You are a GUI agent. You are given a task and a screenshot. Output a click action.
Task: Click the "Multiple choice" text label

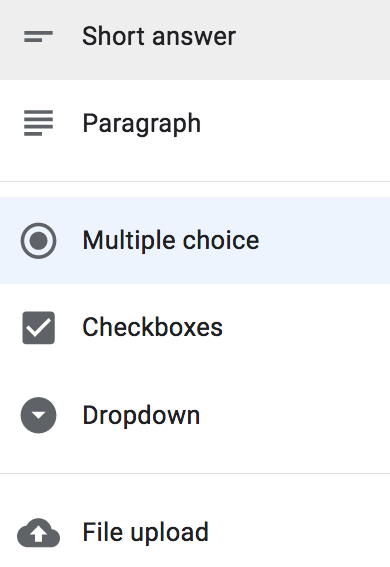[x=171, y=240]
